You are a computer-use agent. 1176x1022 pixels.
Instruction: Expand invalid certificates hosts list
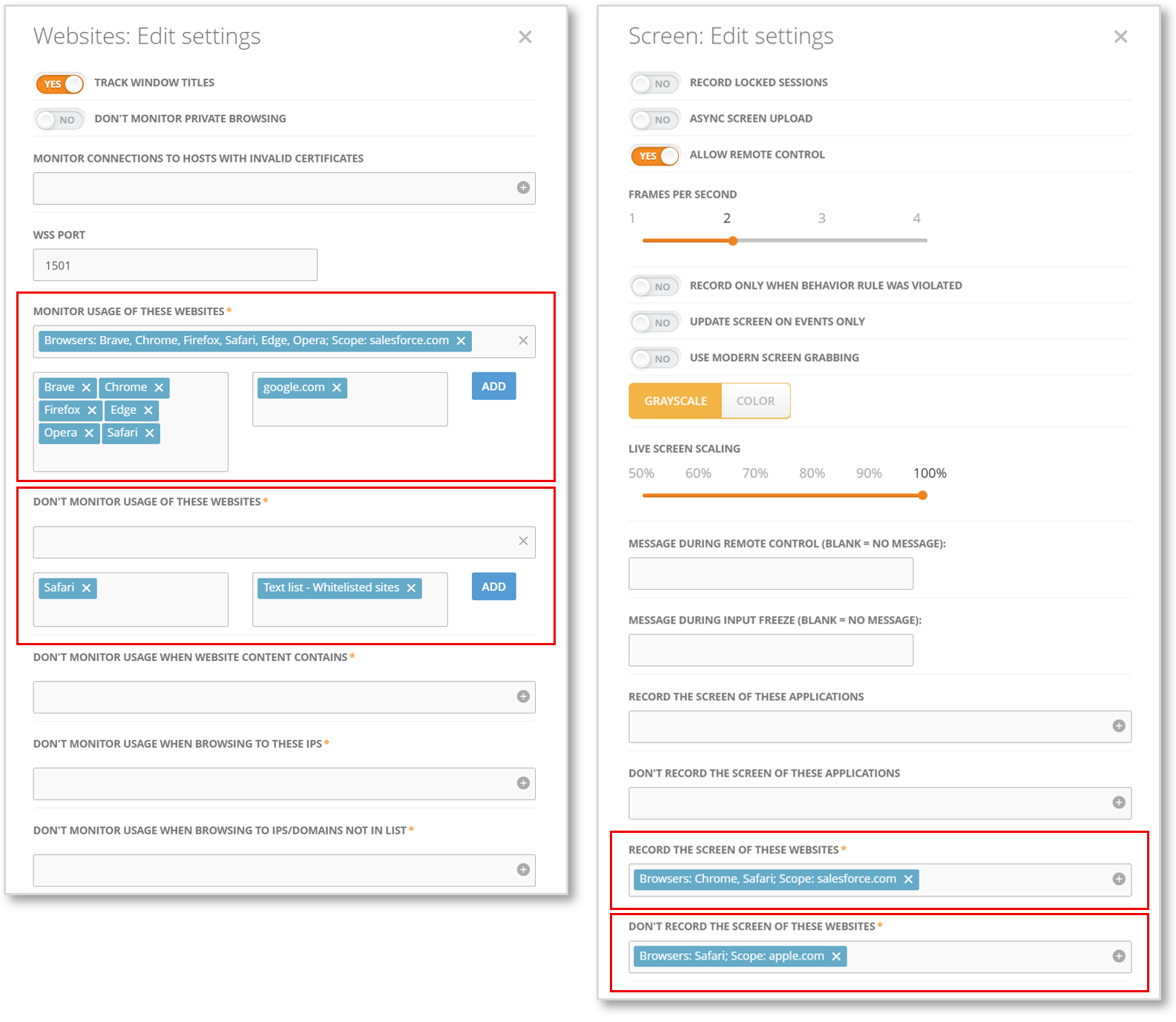(523, 188)
